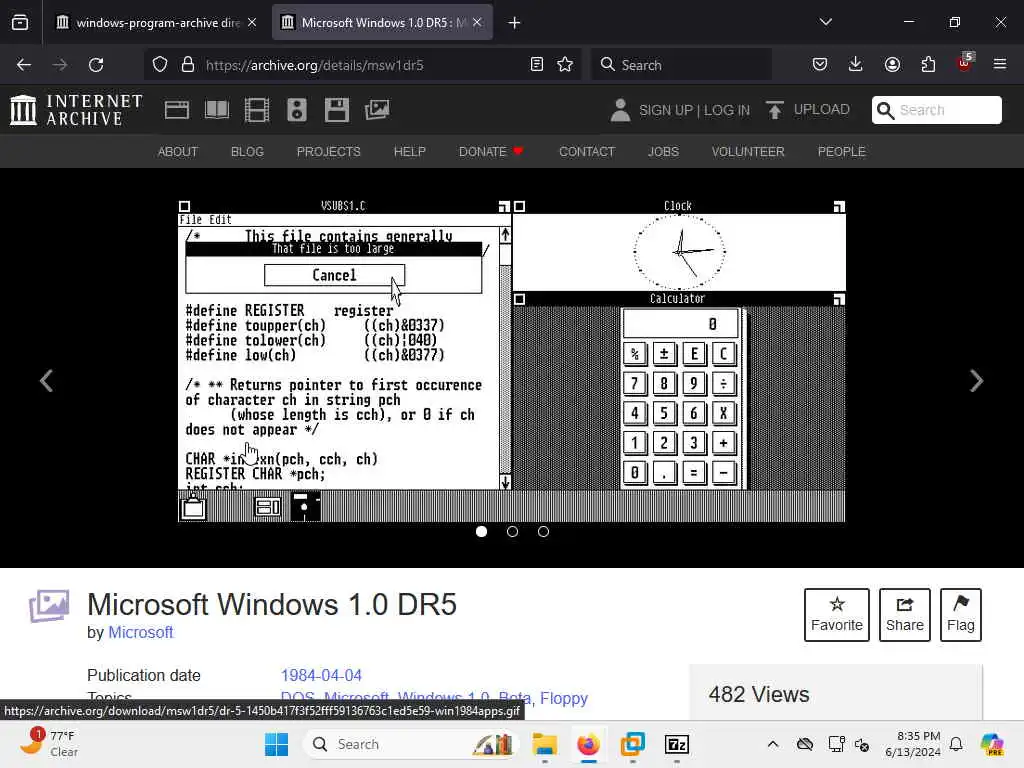This screenshot has height=768, width=1024.
Task: Open the Images icon in the Archive bar
Action: click(x=377, y=110)
